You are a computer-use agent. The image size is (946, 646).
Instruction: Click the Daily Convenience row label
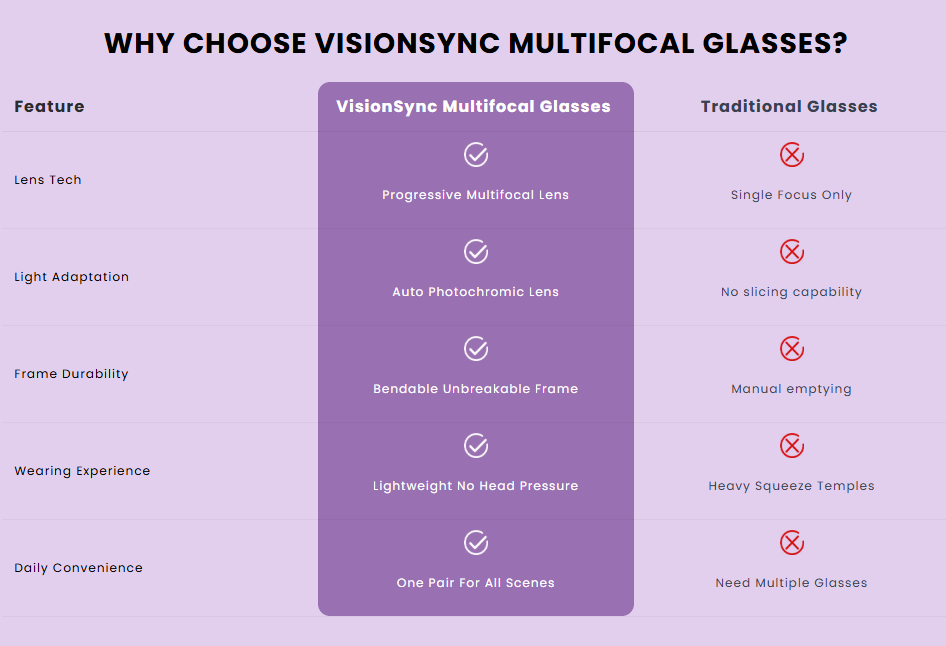(x=78, y=568)
